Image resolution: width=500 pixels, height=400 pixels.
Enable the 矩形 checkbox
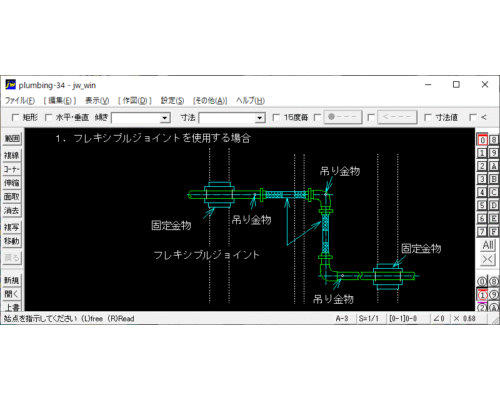(15, 118)
